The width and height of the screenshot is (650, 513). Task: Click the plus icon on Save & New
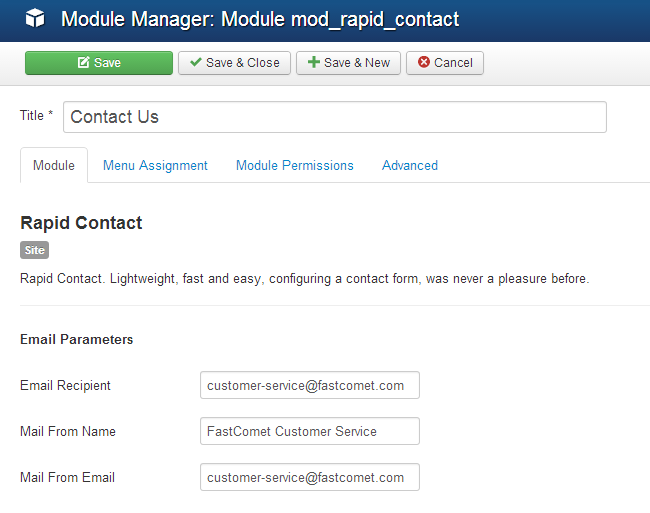tap(313, 63)
